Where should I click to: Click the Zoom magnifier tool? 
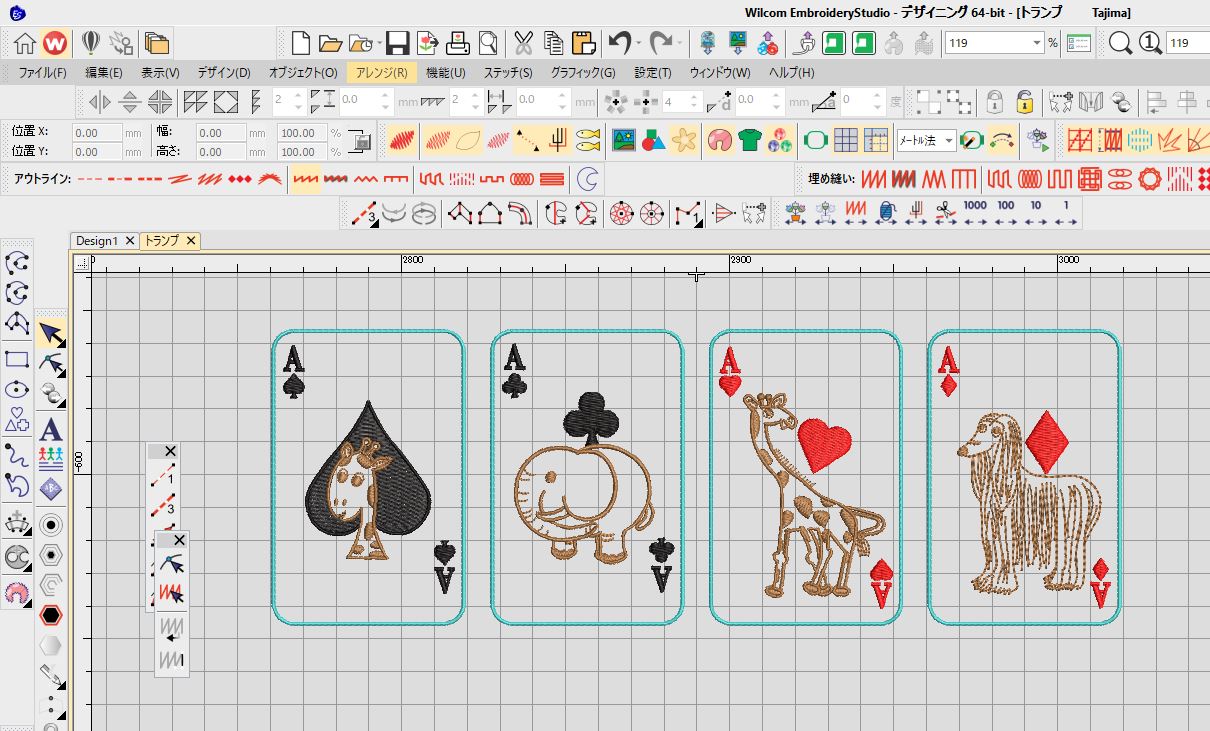(1121, 43)
